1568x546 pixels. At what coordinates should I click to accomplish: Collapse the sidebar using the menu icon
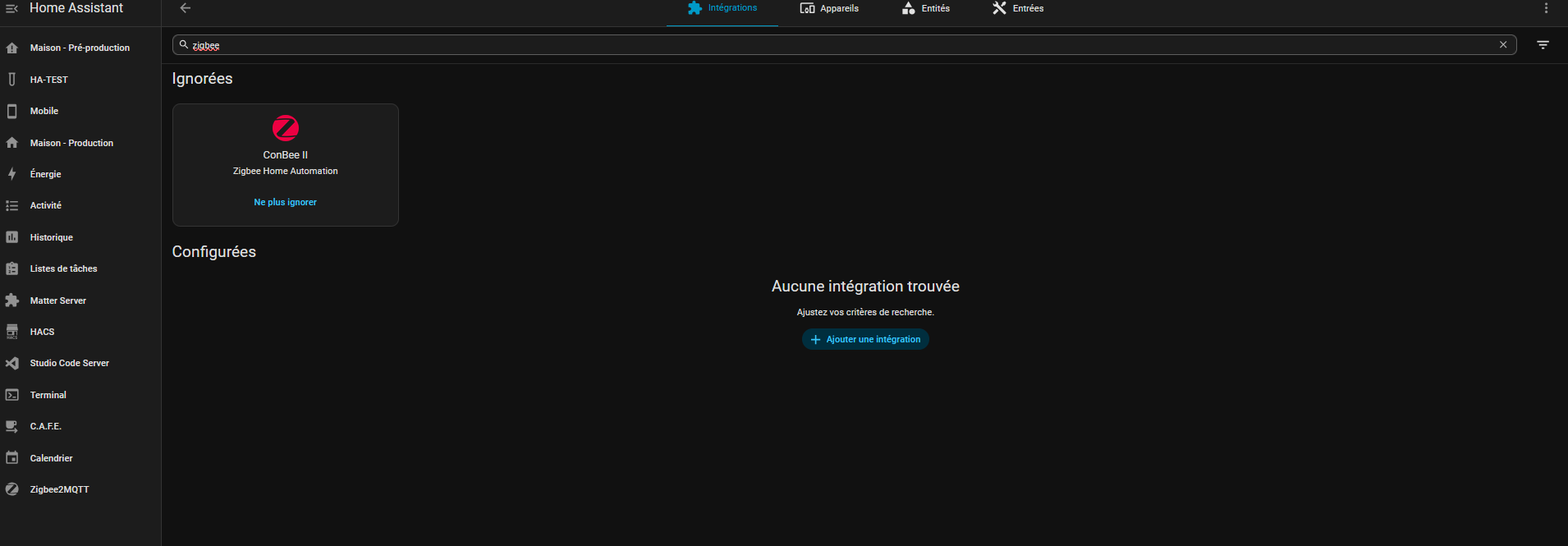tap(11, 8)
